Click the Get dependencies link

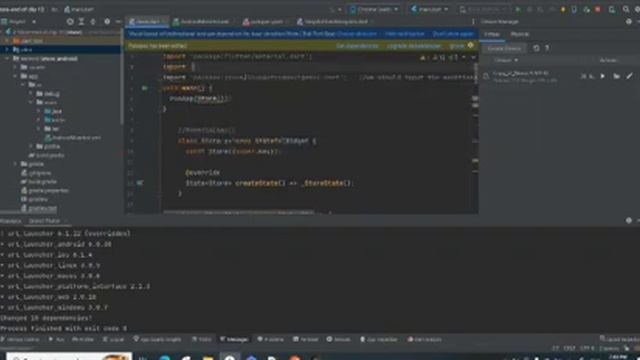coord(357,46)
